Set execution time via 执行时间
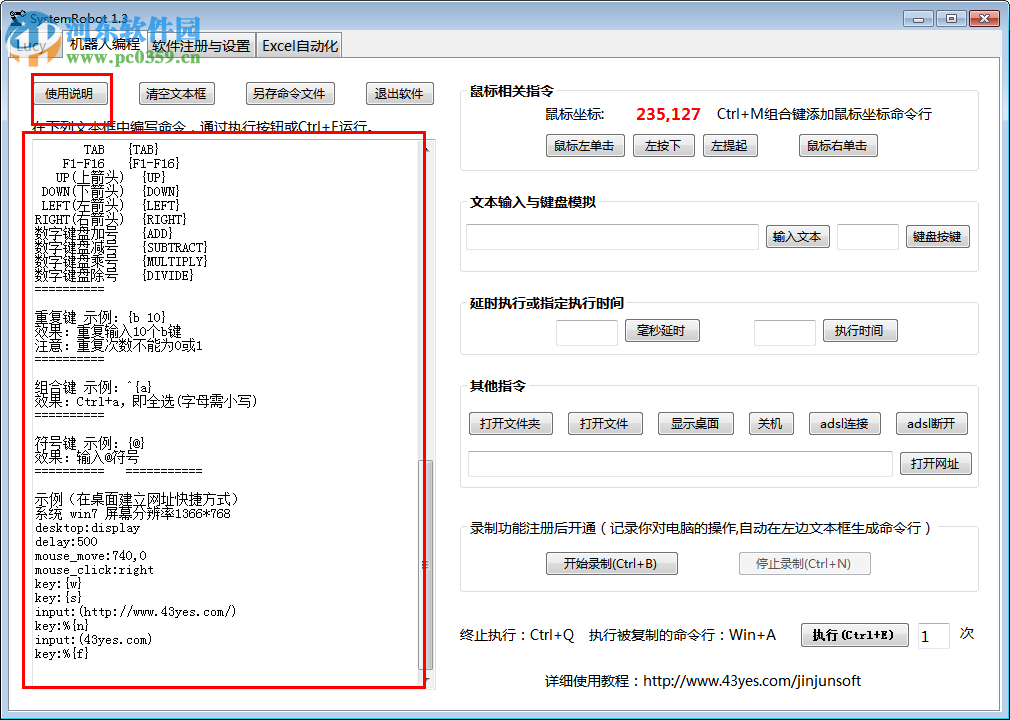The image size is (1010, 720). (859, 330)
